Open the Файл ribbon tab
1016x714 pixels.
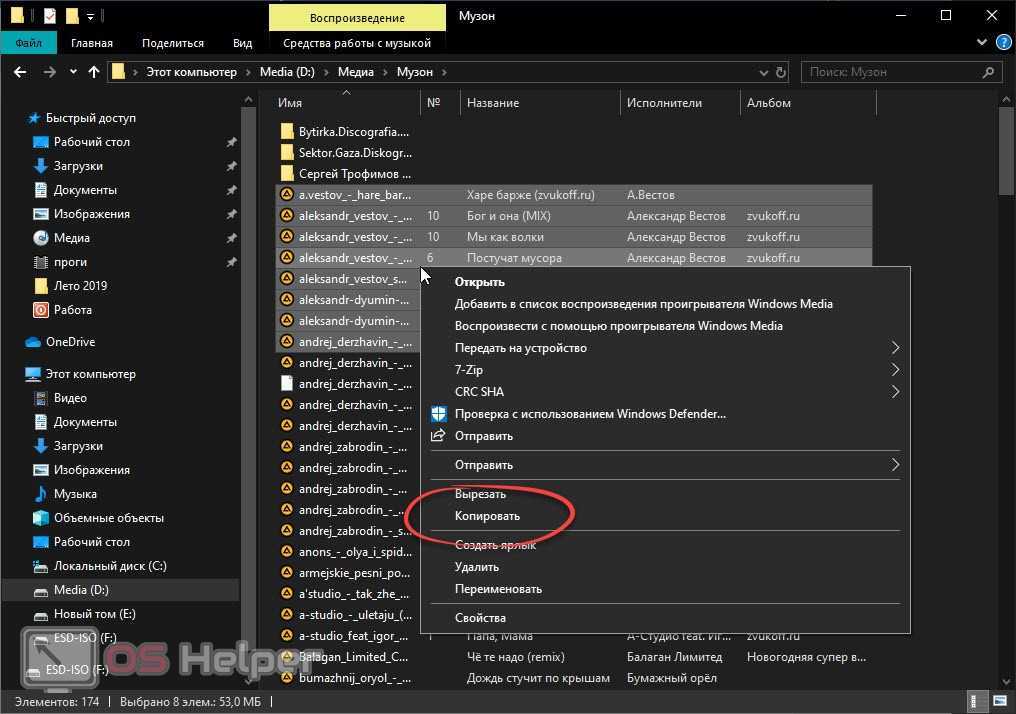coord(28,43)
